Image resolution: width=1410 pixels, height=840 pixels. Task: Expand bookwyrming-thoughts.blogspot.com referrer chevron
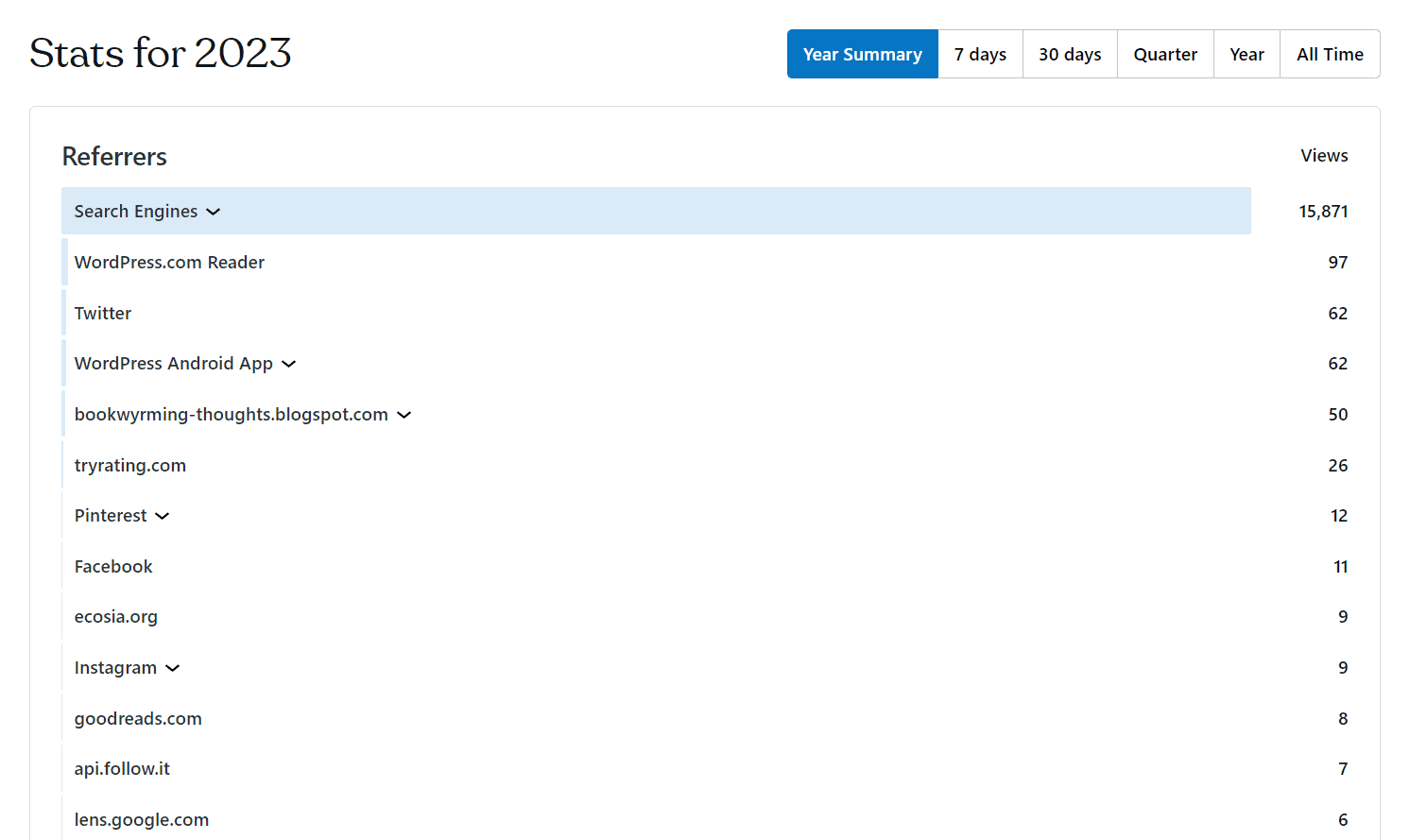[x=404, y=415]
